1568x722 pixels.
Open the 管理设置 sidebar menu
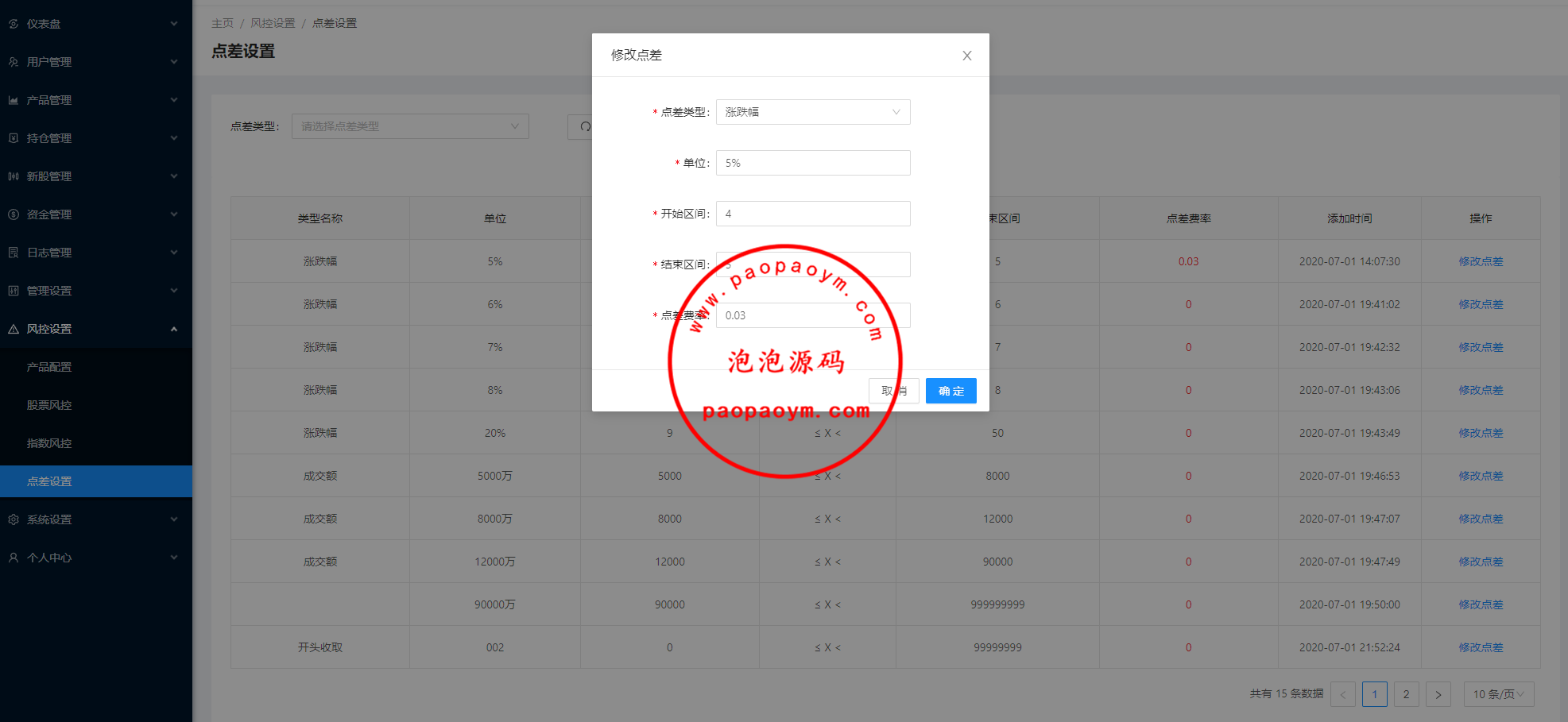[96, 291]
